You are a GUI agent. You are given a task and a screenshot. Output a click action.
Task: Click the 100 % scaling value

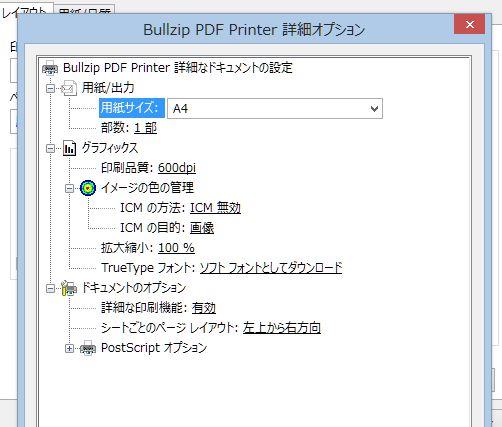pyautogui.click(x=176, y=248)
